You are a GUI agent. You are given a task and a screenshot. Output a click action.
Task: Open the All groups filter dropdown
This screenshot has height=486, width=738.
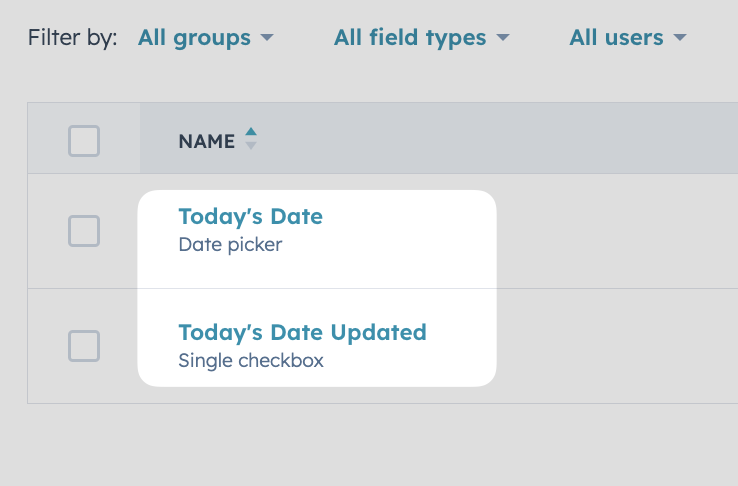click(205, 38)
